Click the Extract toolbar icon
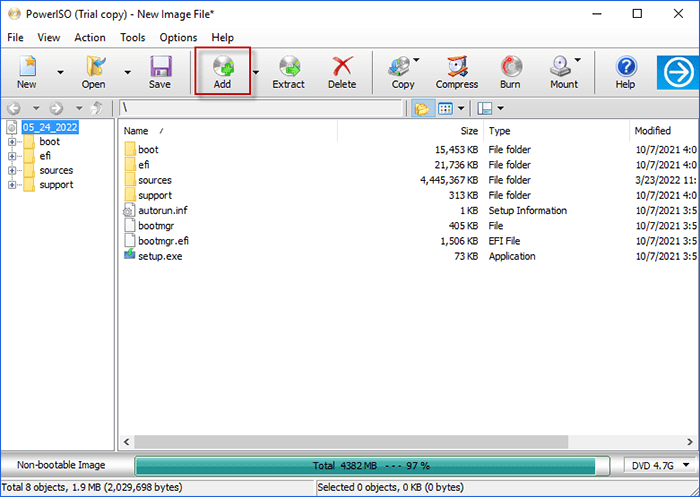 coord(289,67)
